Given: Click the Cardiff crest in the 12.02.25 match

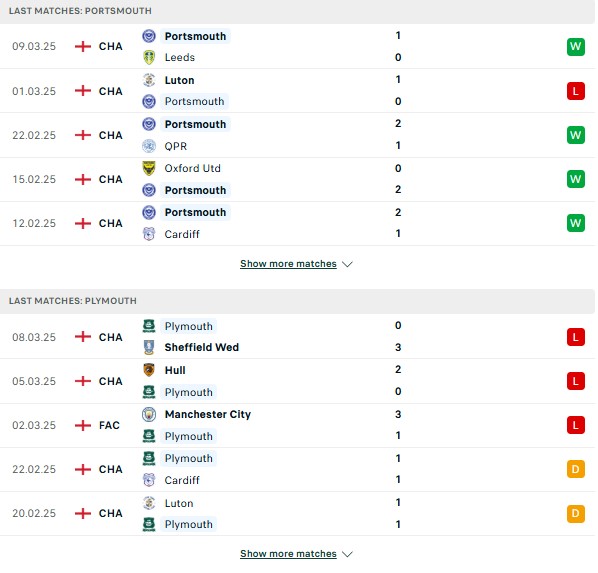Looking at the screenshot, I should click(149, 234).
